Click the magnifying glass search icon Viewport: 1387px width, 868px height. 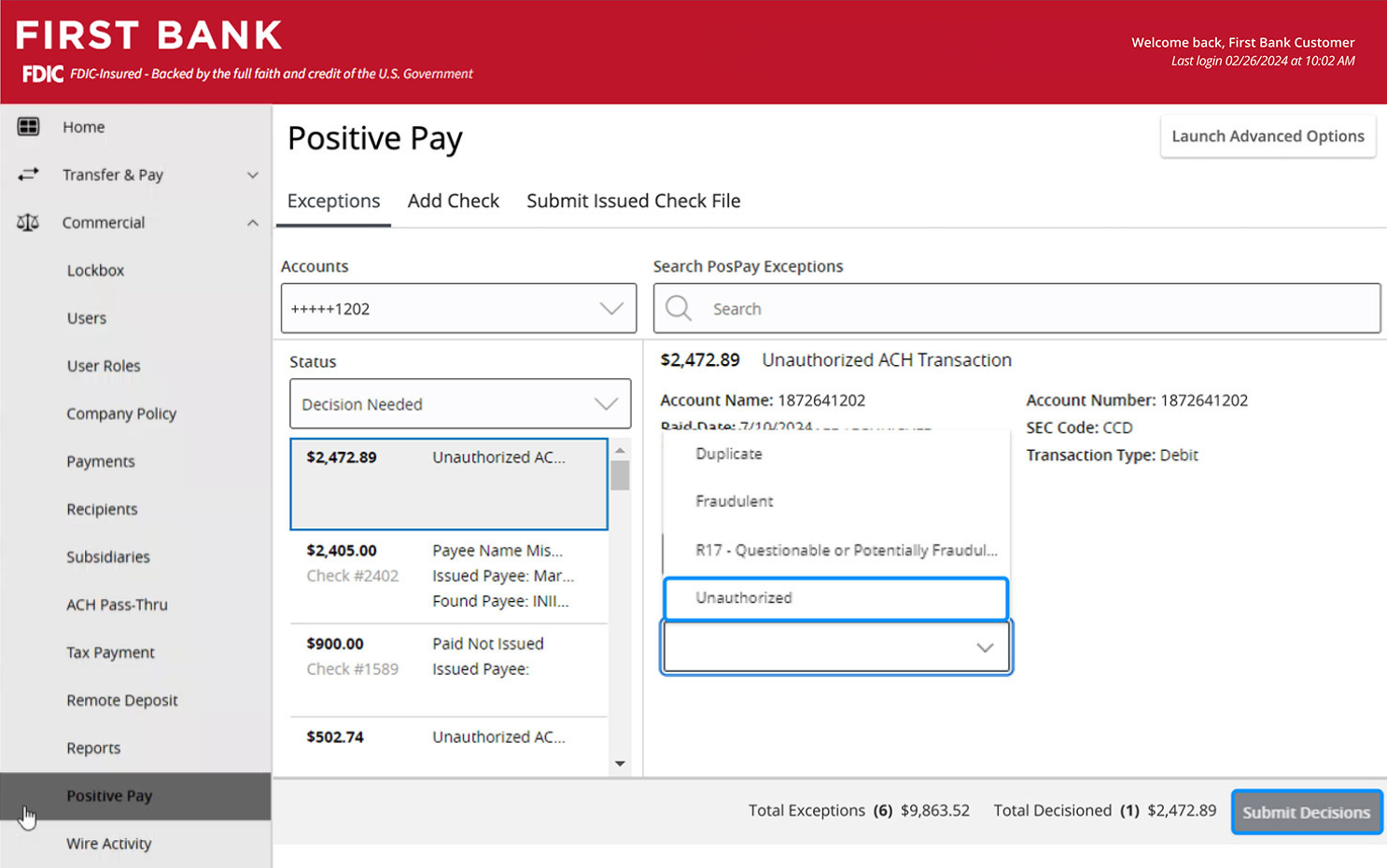click(679, 309)
